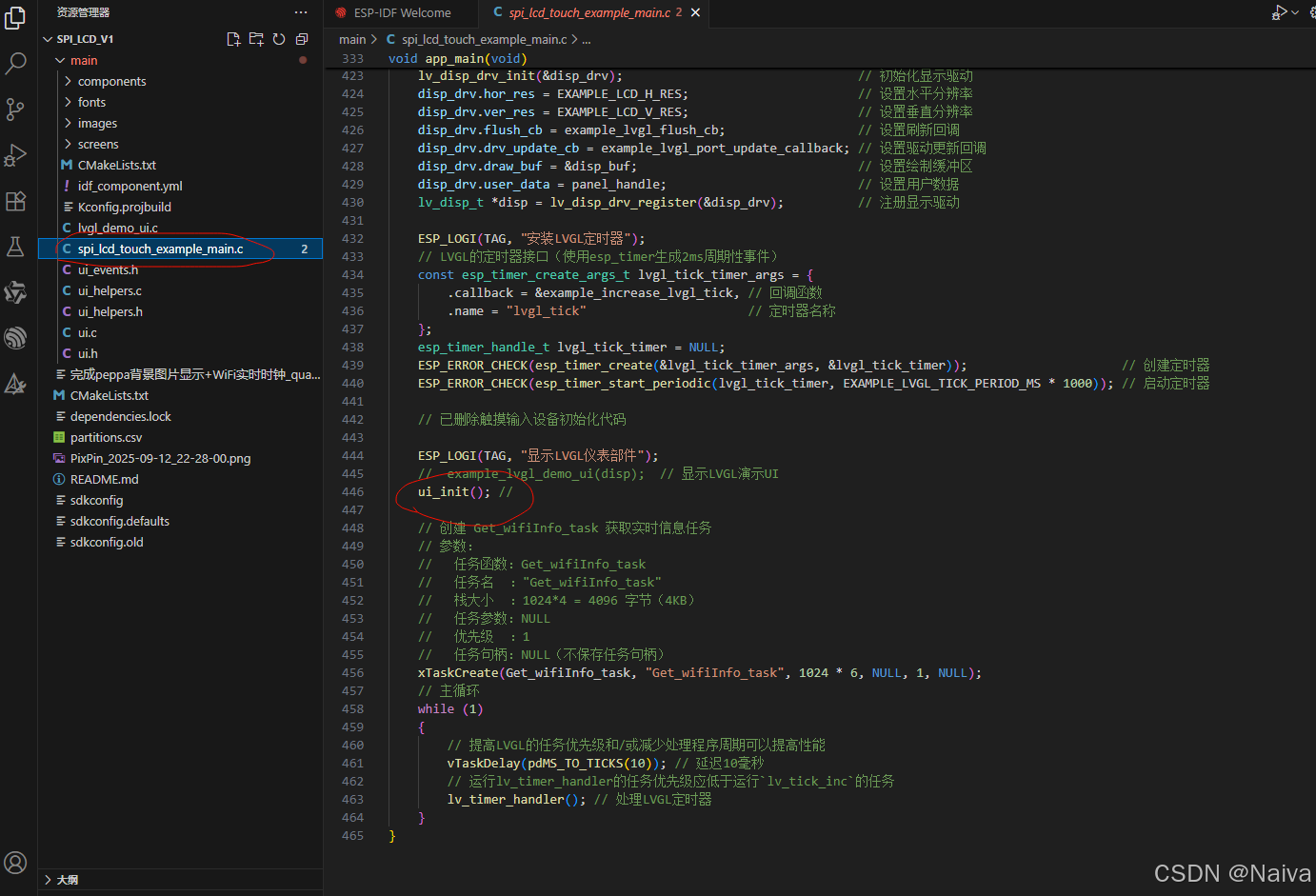This screenshot has height=896, width=1316.
Task: Click New Folder icon in explorer header
Action: 256,39
